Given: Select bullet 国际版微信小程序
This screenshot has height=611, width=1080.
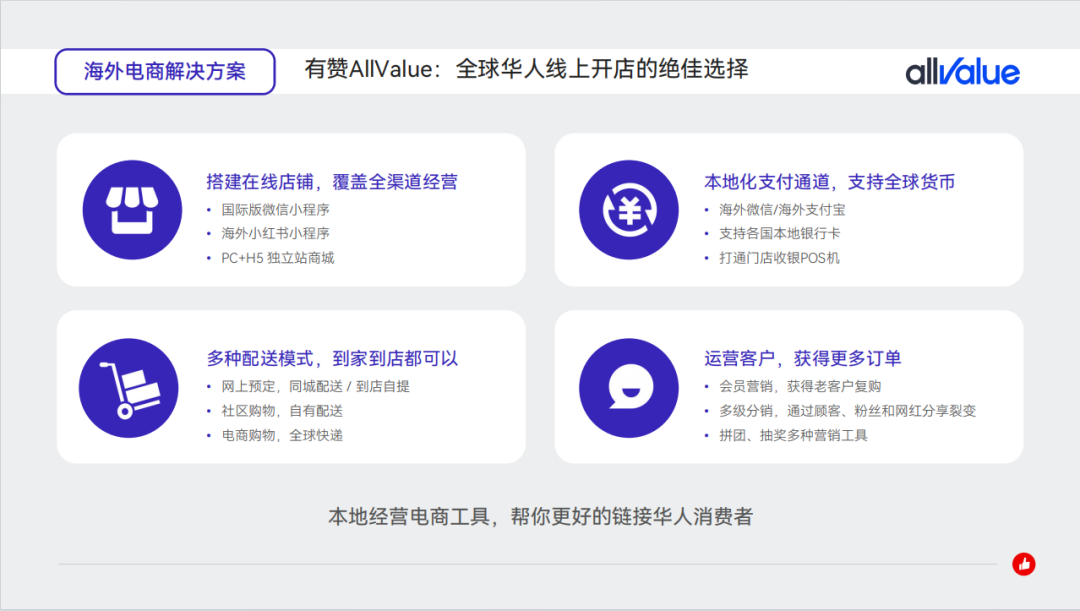Looking at the screenshot, I should click(276, 209).
